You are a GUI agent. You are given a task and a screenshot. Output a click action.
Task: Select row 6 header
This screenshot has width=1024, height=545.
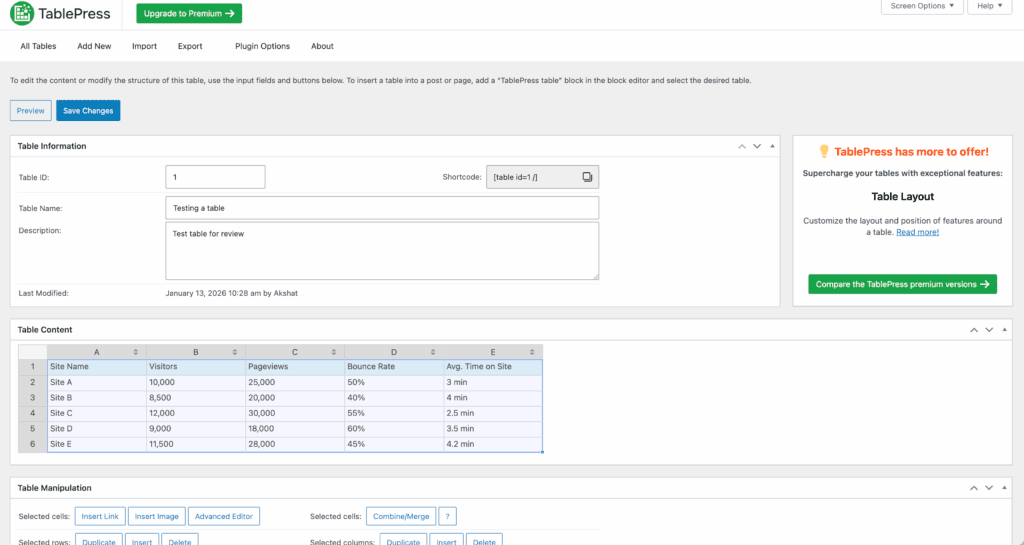click(x=33, y=444)
